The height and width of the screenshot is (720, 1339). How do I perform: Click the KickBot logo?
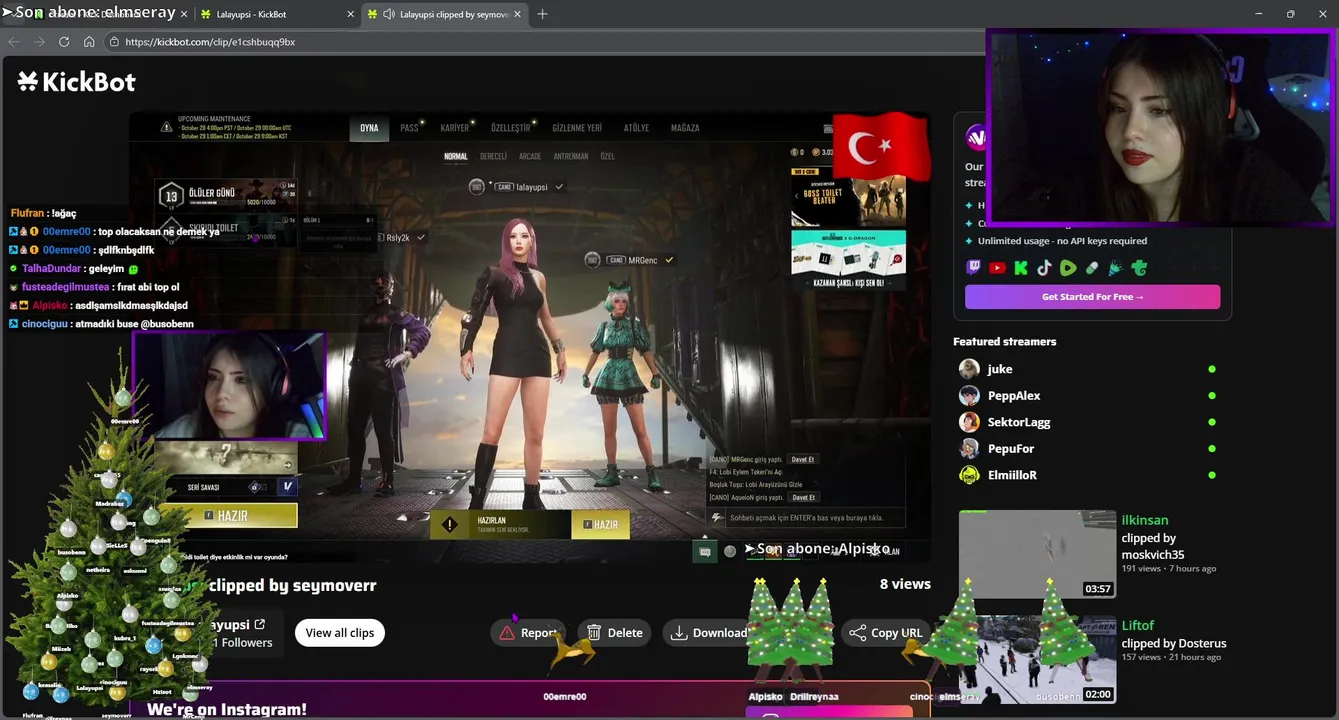click(x=76, y=82)
